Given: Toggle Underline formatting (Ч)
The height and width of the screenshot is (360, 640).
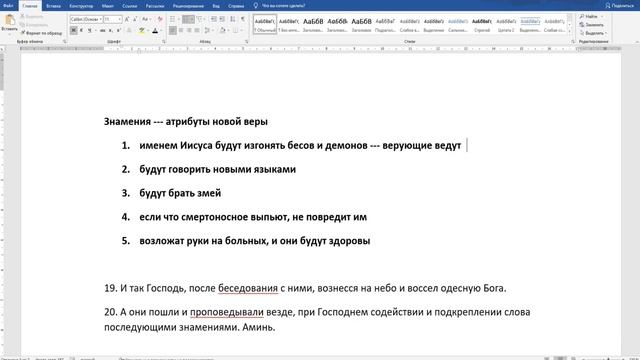Looking at the screenshot, I should pyautogui.click(x=89, y=31).
